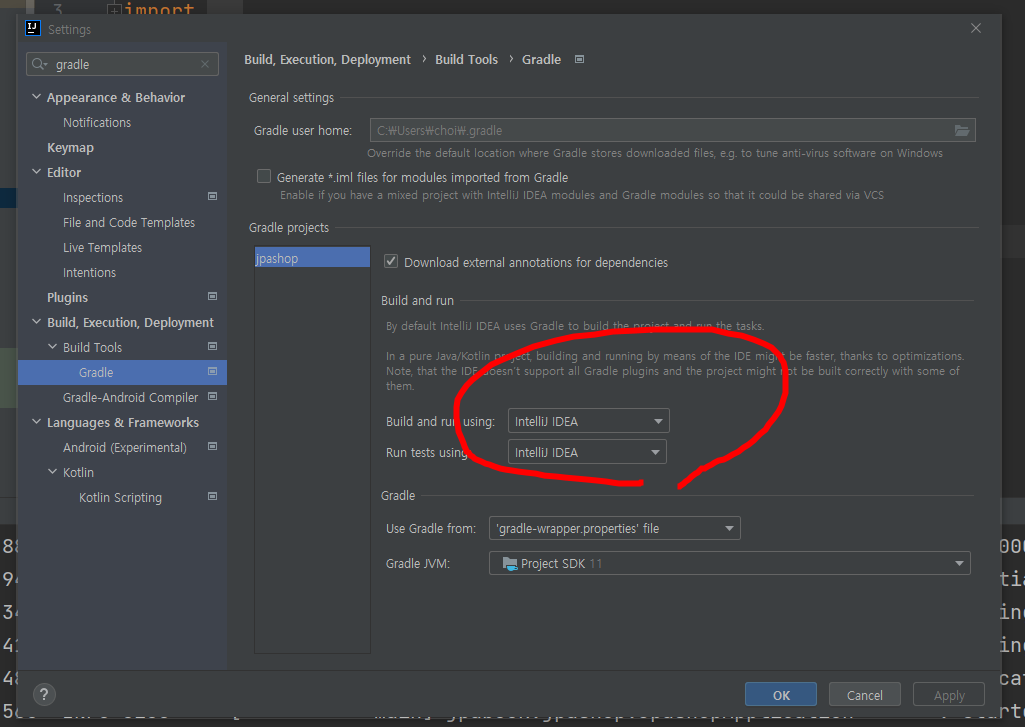
Task: Click the project-level icon on Kotlin Scripting row
Action: [x=212, y=496]
